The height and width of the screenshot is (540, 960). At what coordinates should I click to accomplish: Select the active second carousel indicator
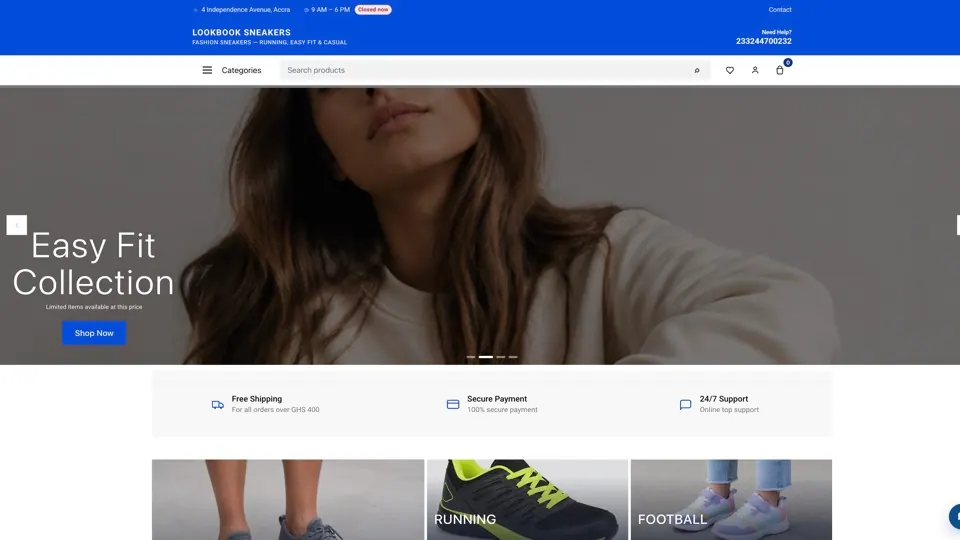[486, 357]
